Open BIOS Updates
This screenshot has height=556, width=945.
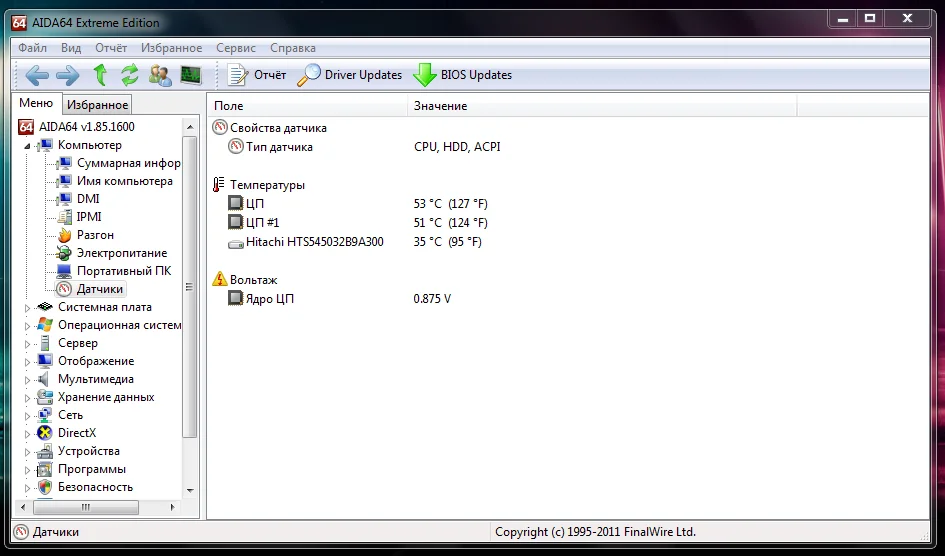point(463,75)
